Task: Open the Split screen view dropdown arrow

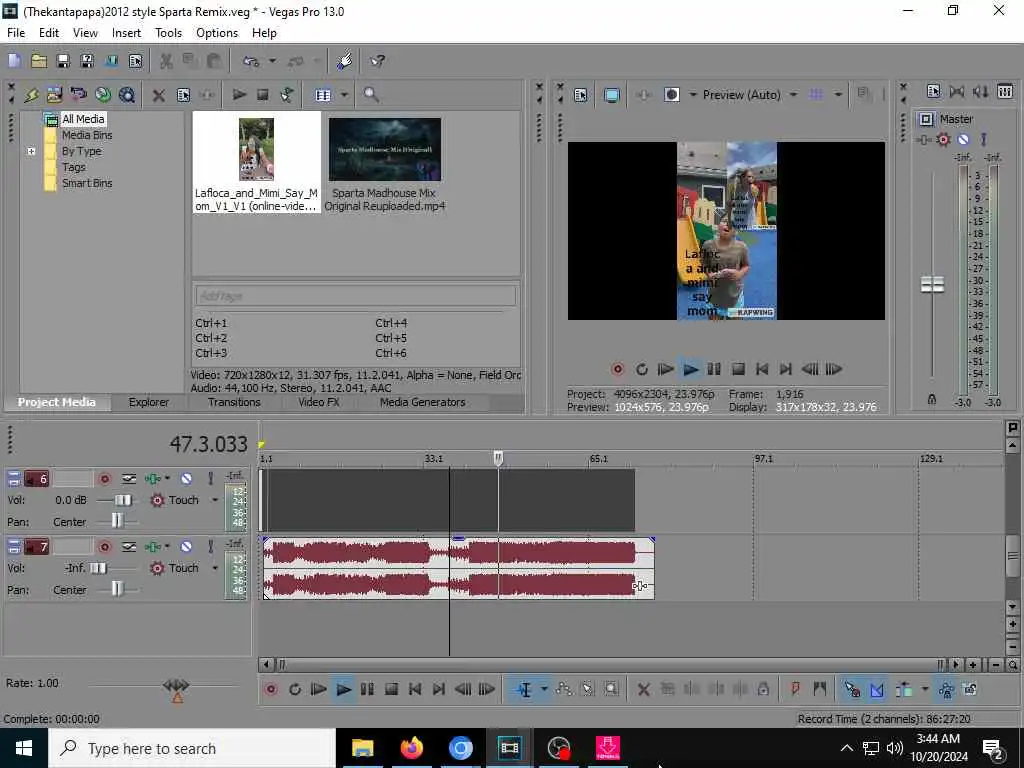Action: coord(693,95)
